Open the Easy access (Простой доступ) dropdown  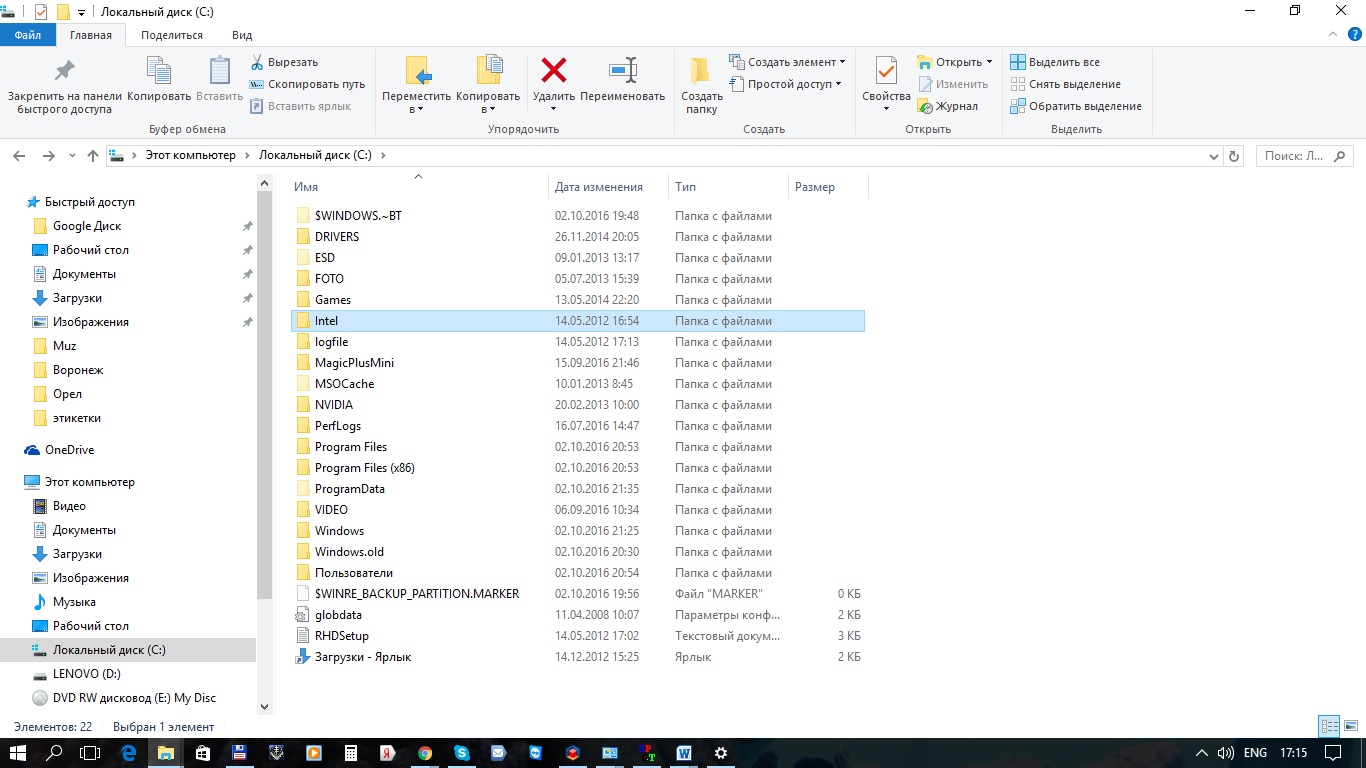pyautogui.click(x=794, y=84)
